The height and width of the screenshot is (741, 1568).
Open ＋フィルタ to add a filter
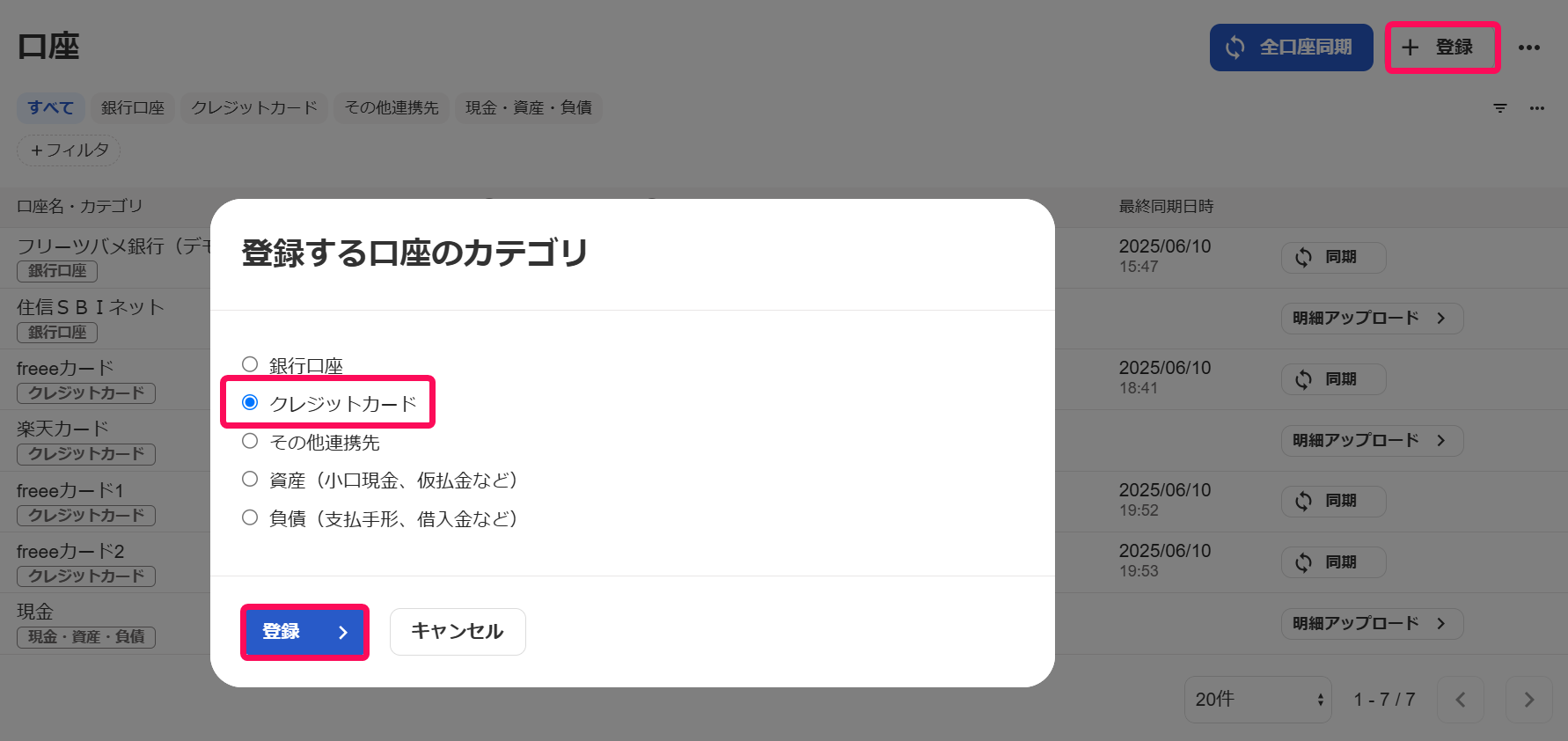[x=68, y=150]
